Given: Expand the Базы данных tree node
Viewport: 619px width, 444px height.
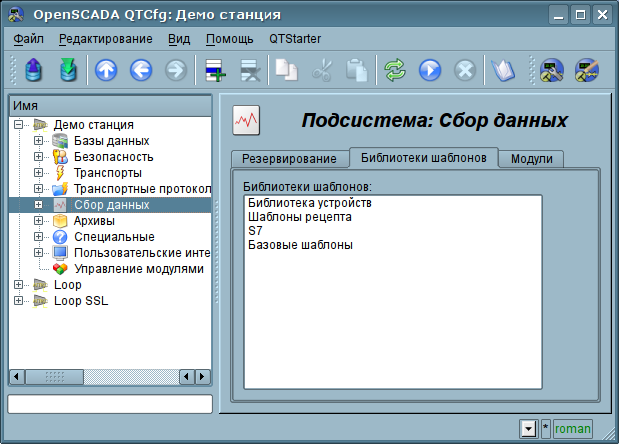Looking at the screenshot, I should coord(38,141).
